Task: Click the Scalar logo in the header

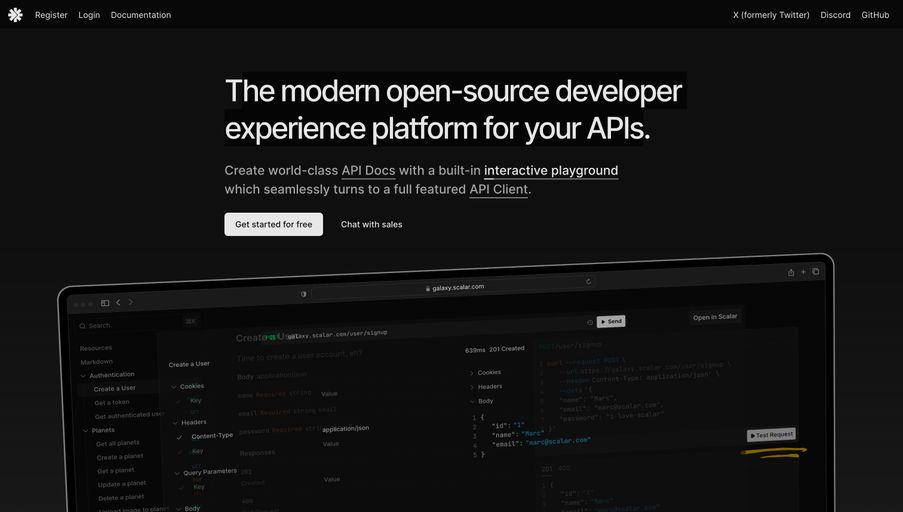Action: click(x=15, y=15)
